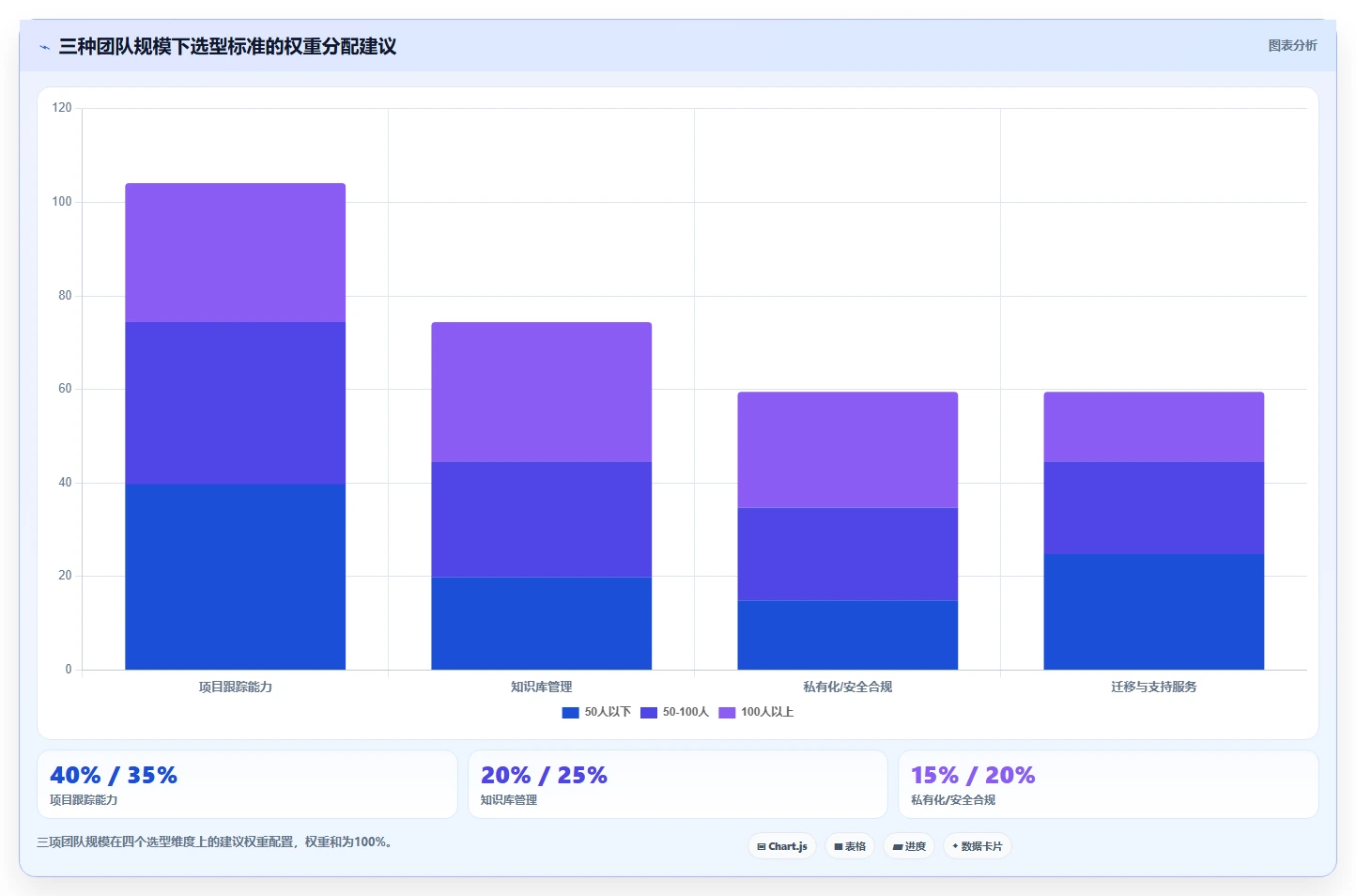The height and width of the screenshot is (896, 1356).
Task: Click the 100人以上 segment of 私有化/安全合规 bar
Action: tap(848, 450)
